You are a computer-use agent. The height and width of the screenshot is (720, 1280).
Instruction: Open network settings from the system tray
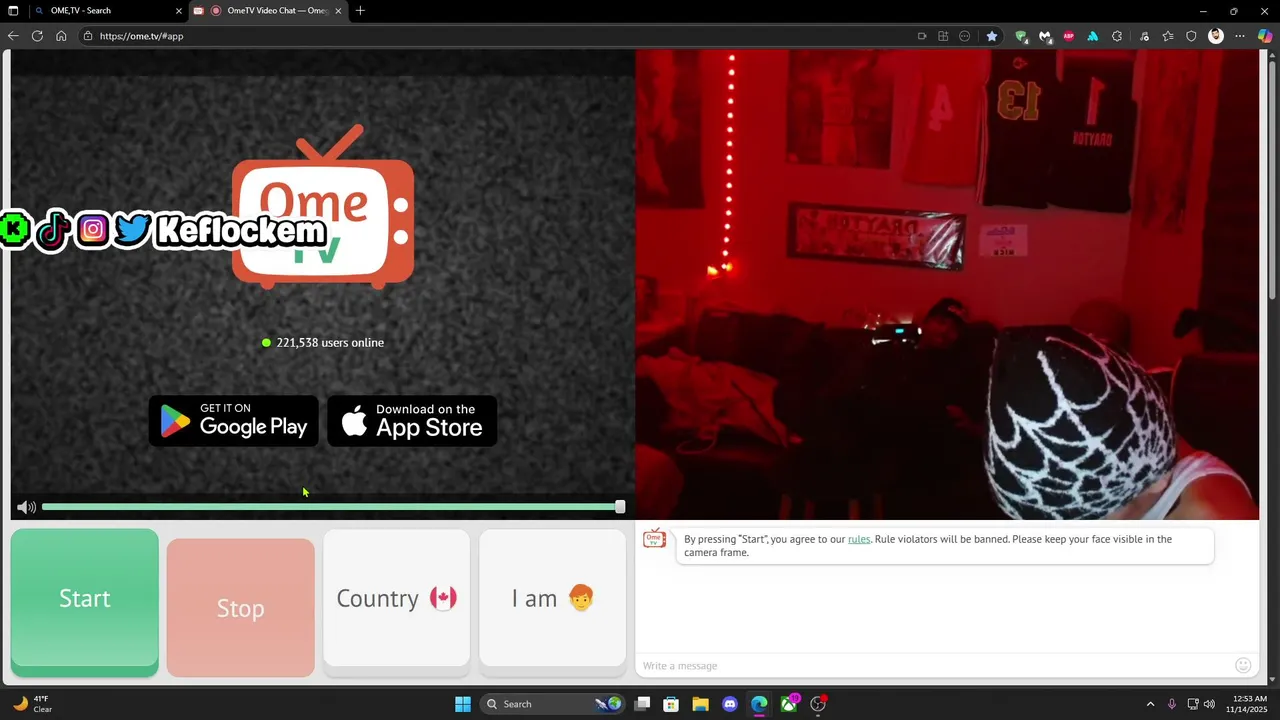pyautogui.click(x=1193, y=704)
